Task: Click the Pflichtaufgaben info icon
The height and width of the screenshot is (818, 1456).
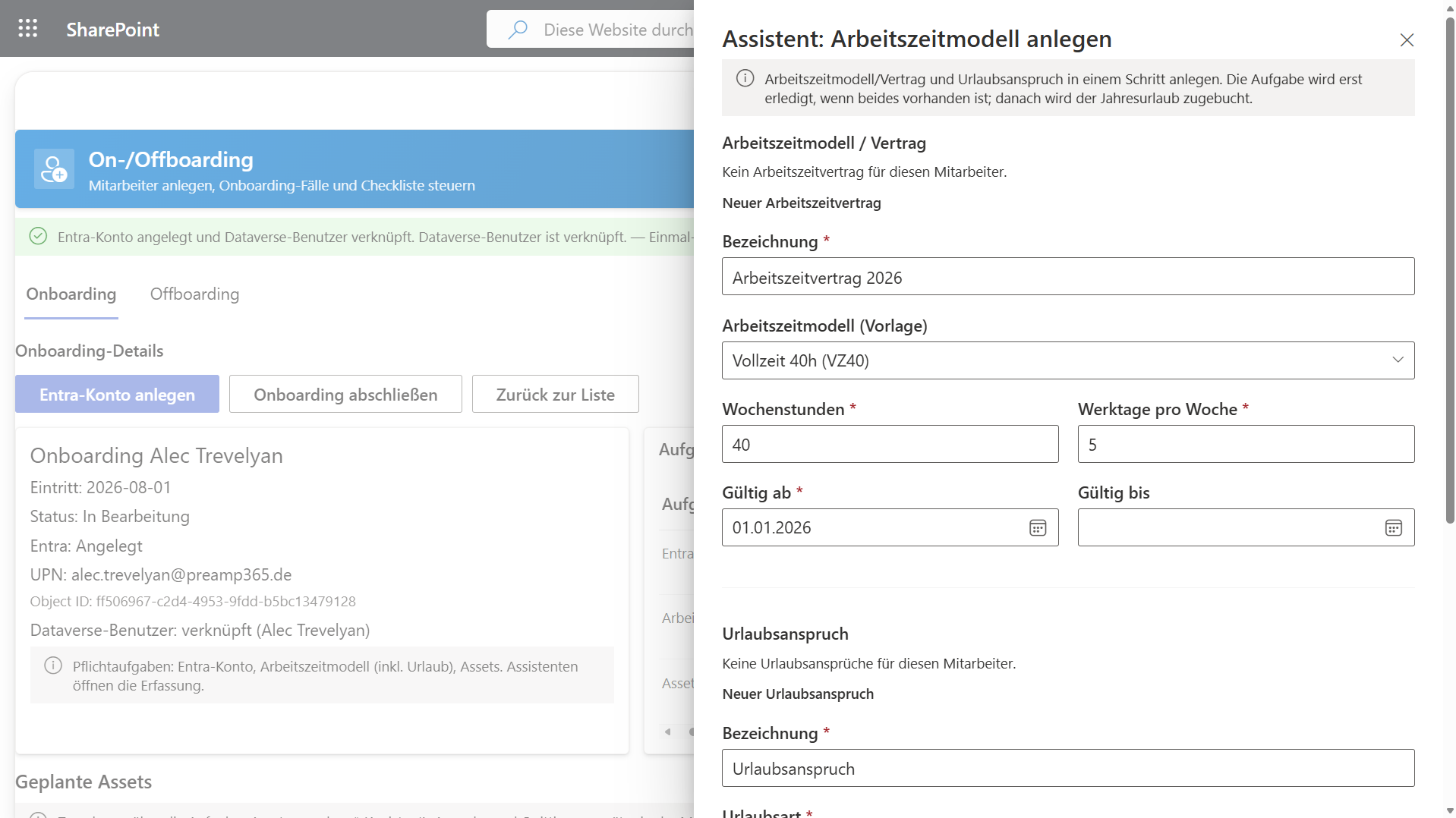Action: point(53,665)
